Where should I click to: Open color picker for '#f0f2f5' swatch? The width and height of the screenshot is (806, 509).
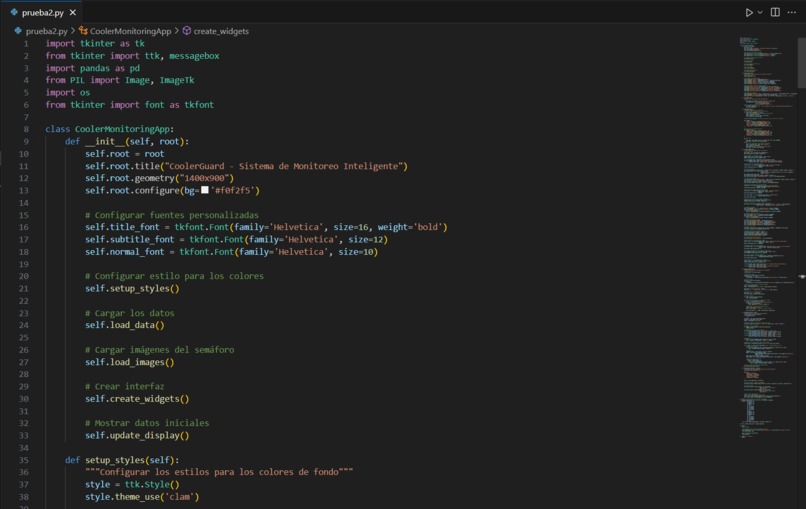coord(205,190)
